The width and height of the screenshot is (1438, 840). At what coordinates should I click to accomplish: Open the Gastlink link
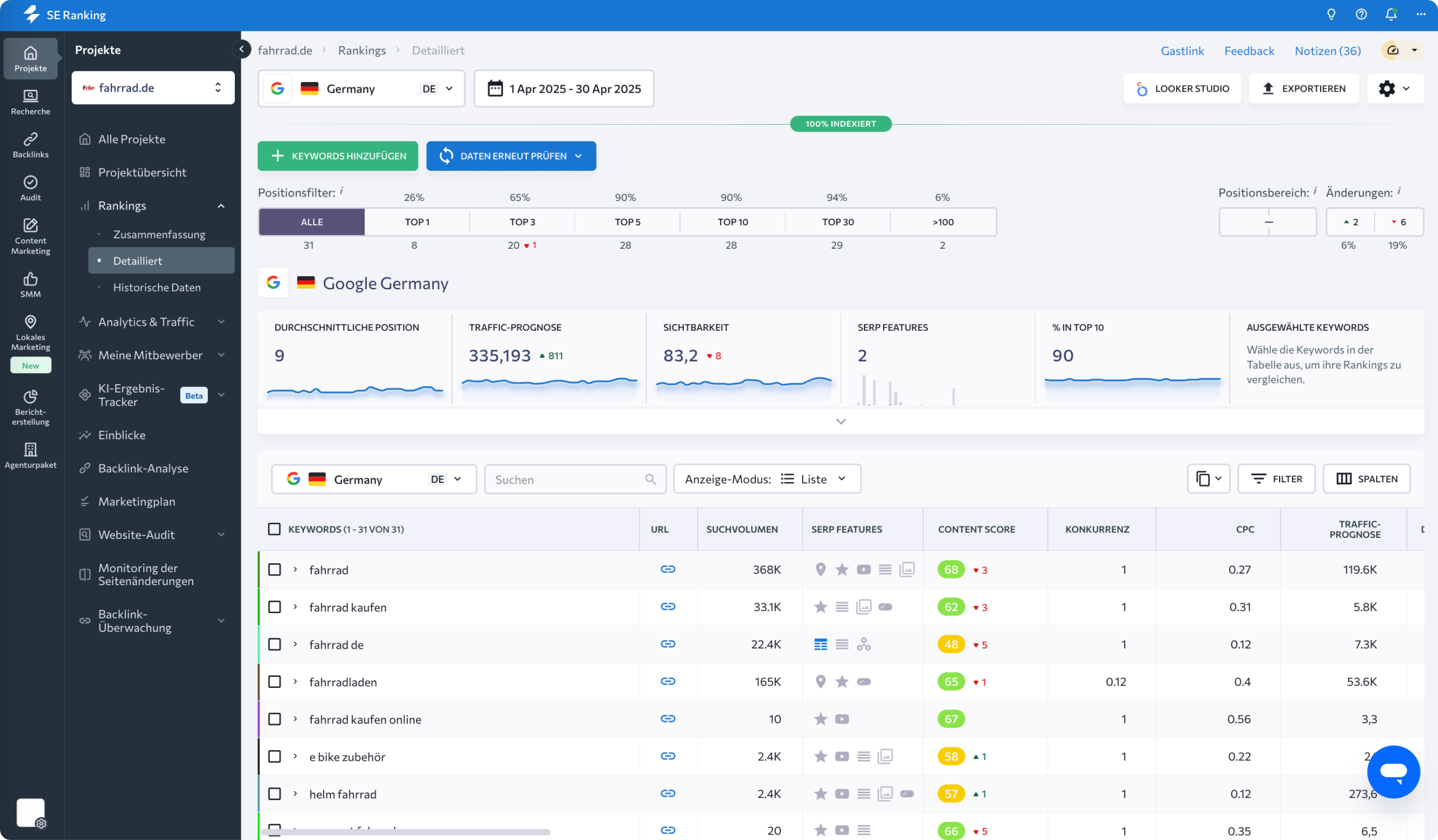click(x=1182, y=51)
